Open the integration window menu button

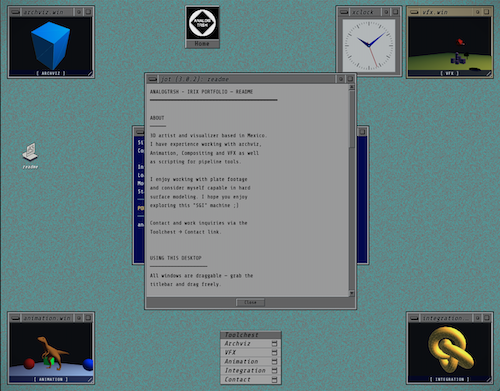[x=414, y=318]
